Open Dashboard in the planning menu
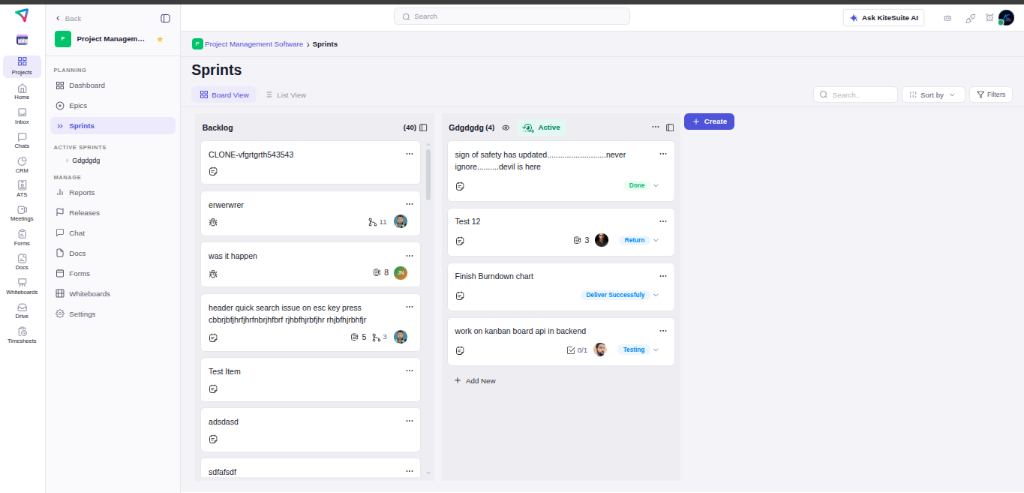1024x493 pixels. click(112, 86)
